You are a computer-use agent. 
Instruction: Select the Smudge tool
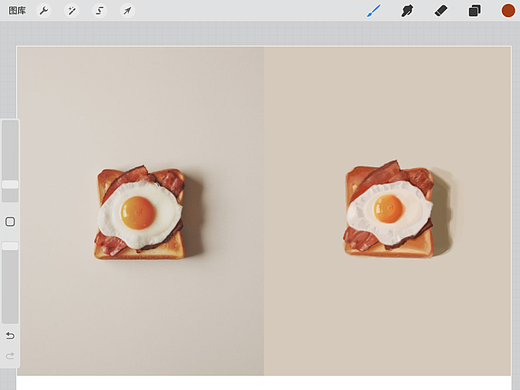point(407,11)
